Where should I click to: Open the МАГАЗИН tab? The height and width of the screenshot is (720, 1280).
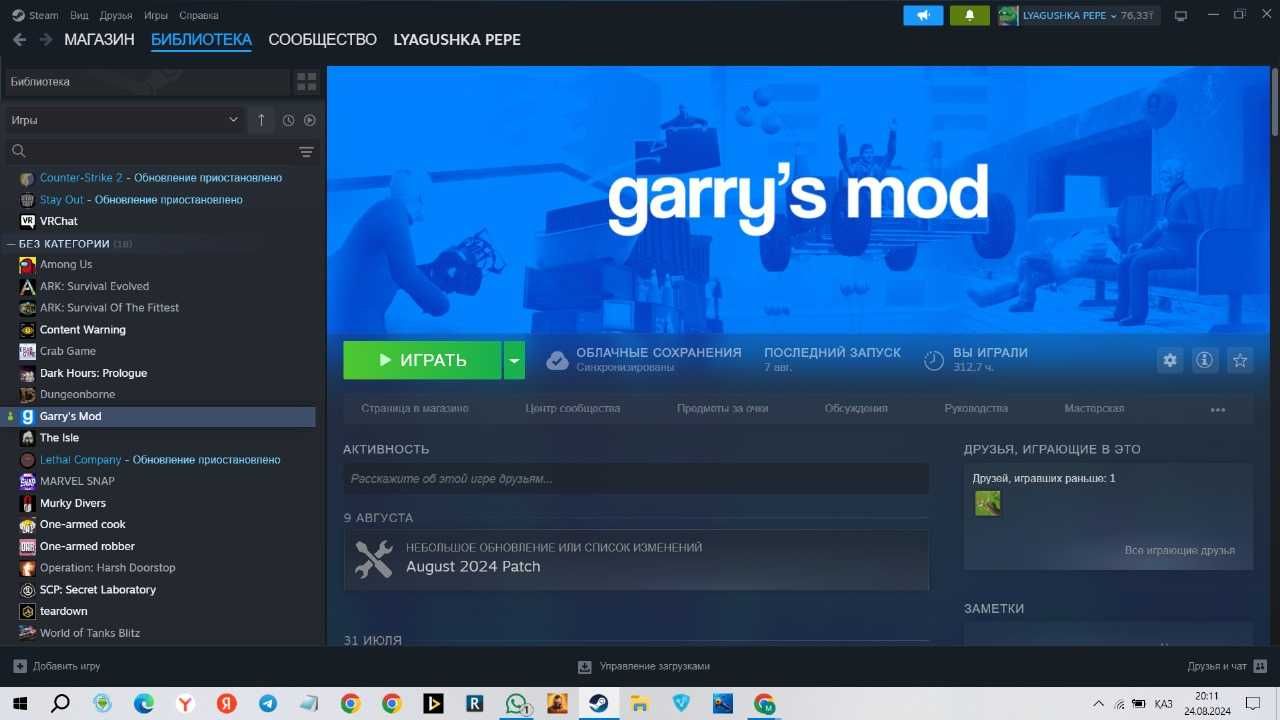click(99, 40)
